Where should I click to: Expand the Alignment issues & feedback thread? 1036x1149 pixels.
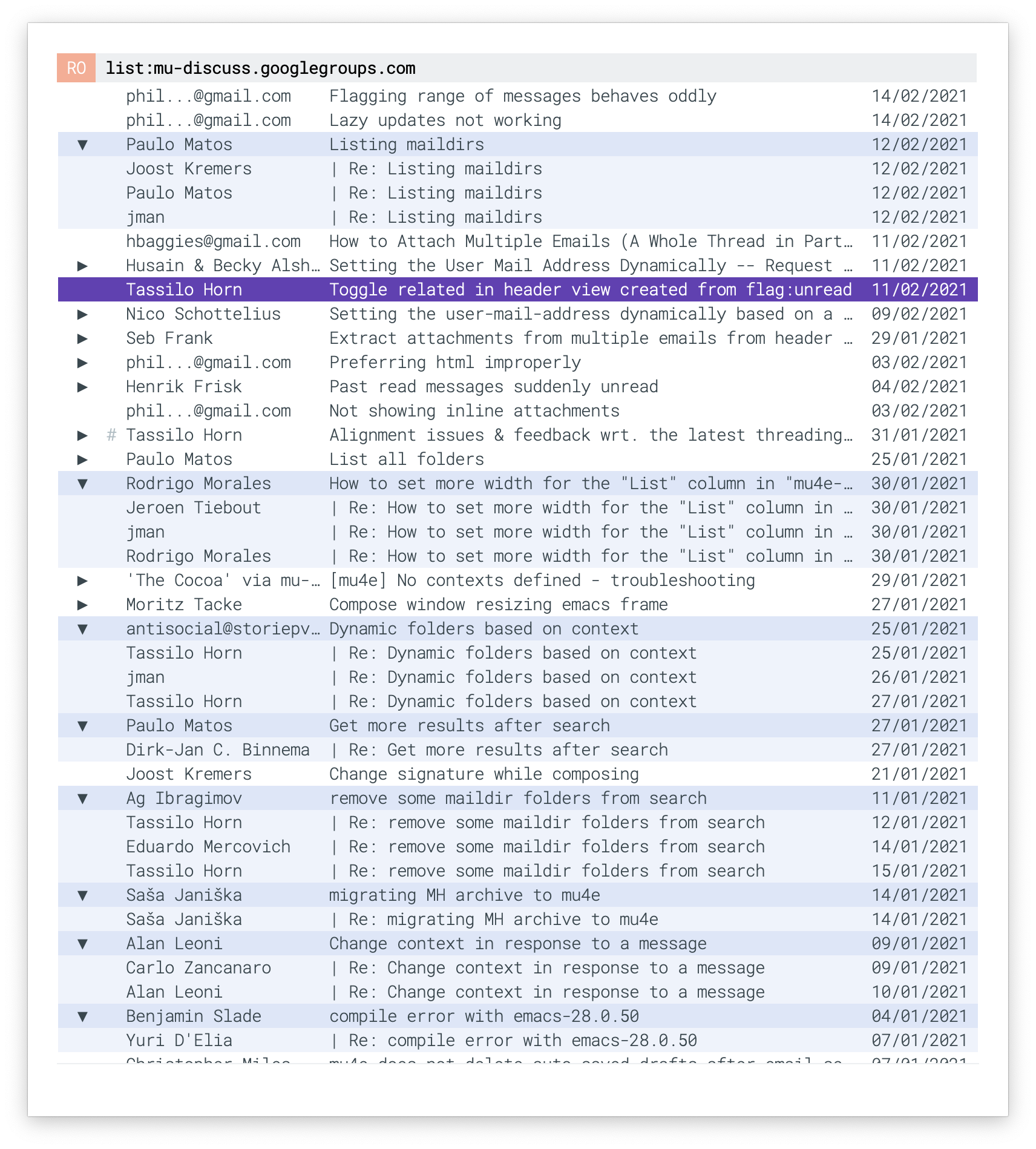(x=83, y=435)
